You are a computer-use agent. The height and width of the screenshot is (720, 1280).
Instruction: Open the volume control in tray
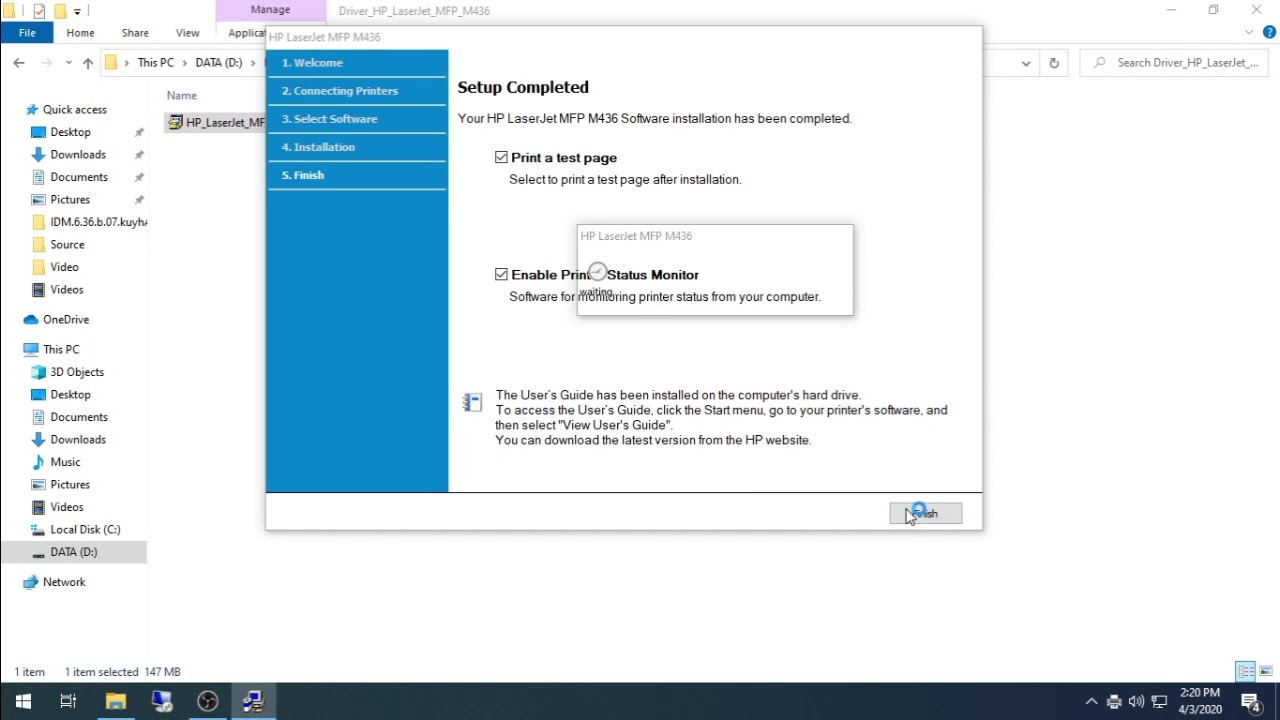coord(1136,701)
